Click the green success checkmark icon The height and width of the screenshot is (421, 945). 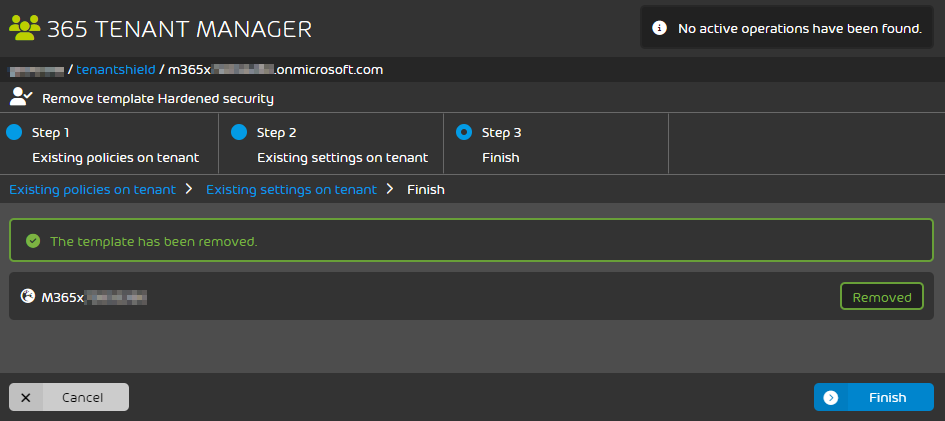point(33,242)
